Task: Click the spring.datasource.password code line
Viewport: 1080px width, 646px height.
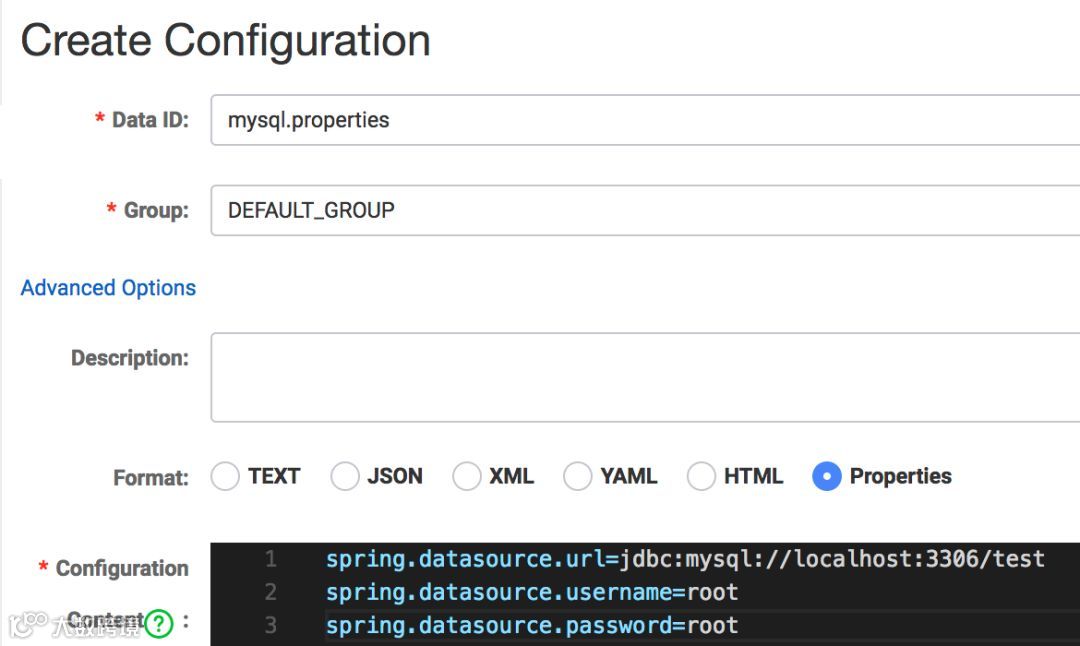Action: [x=532, y=626]
